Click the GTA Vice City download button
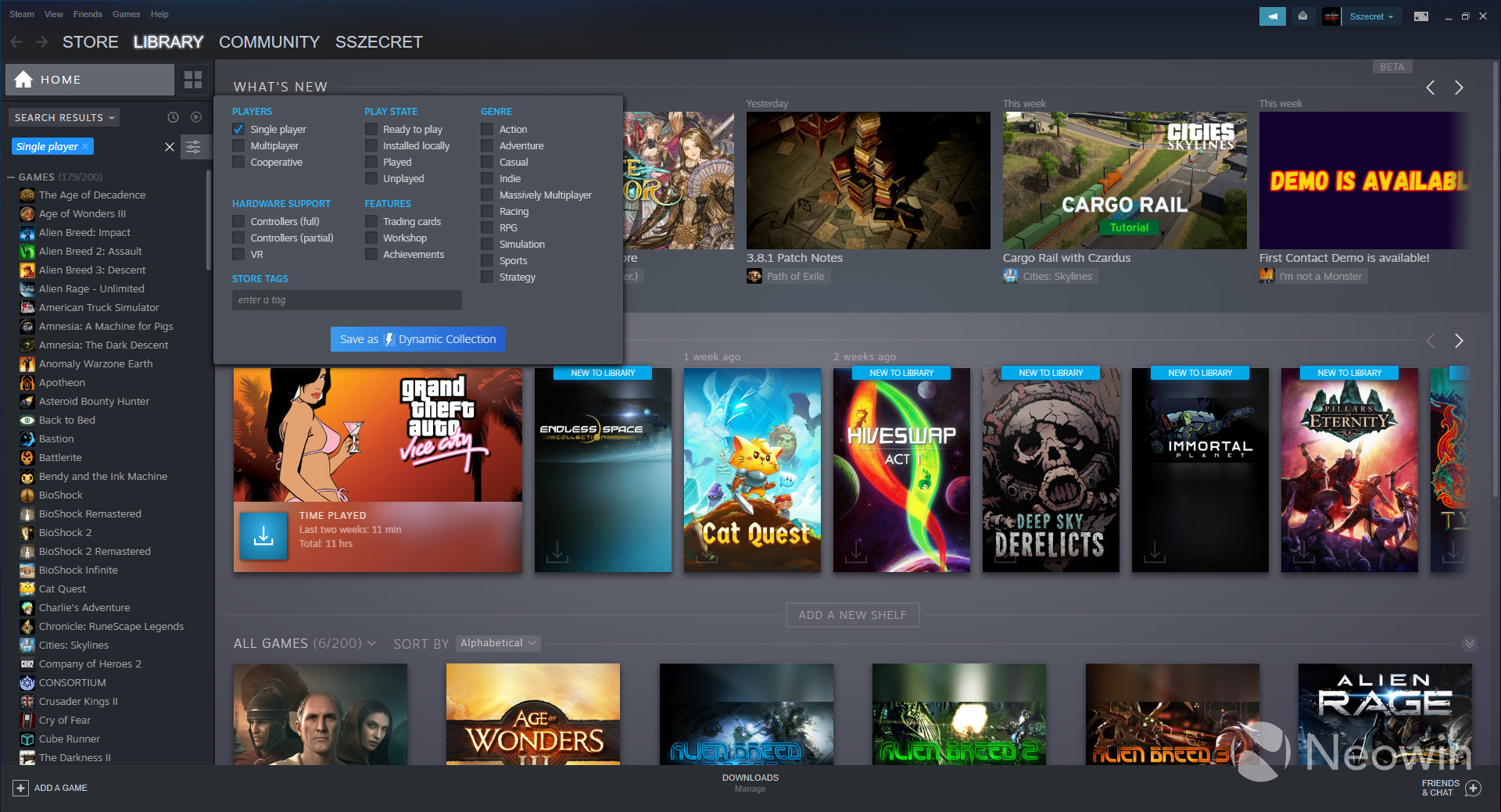This screenshot has width=1501, height=812. pos(263,536)
